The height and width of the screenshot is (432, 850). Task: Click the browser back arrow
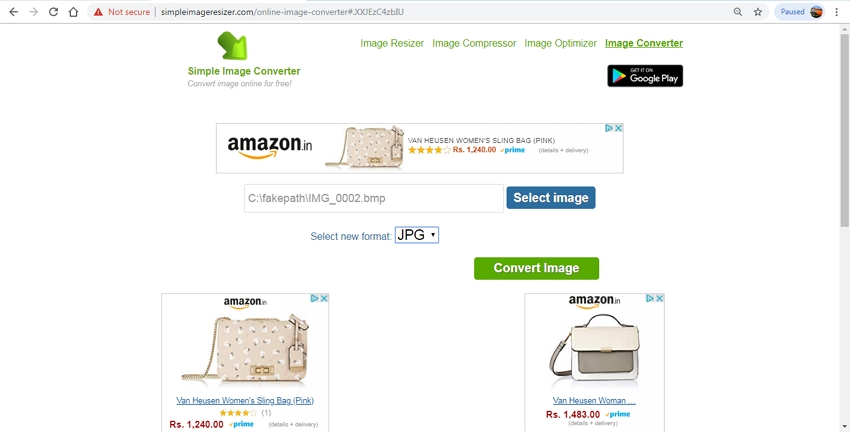tap(14, 11)
